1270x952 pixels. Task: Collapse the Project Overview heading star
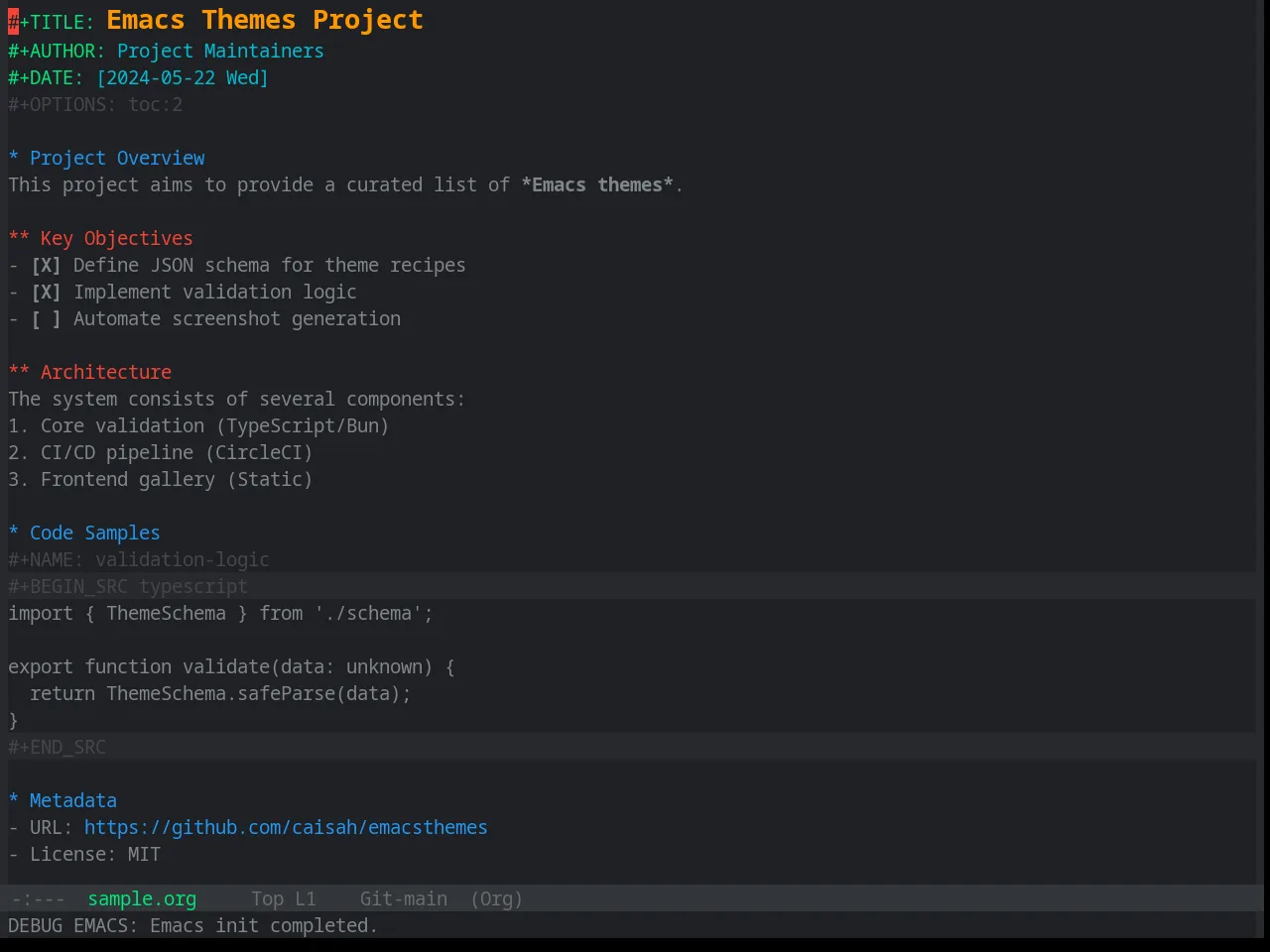[x=14, y=158]
